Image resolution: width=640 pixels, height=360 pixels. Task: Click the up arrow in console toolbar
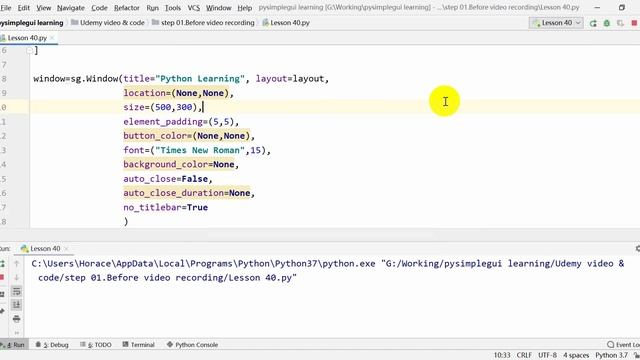click(16, 264)
